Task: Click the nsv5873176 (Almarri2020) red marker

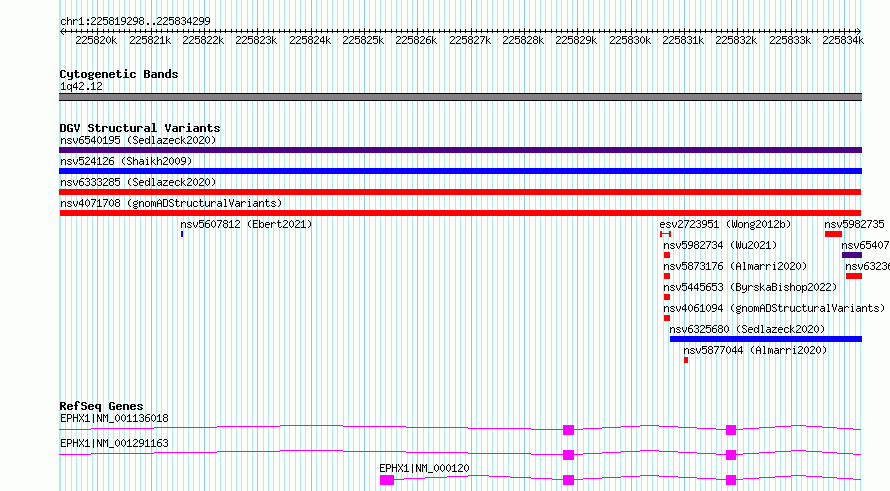Action: pyautogui.click(x=667, y=276)
